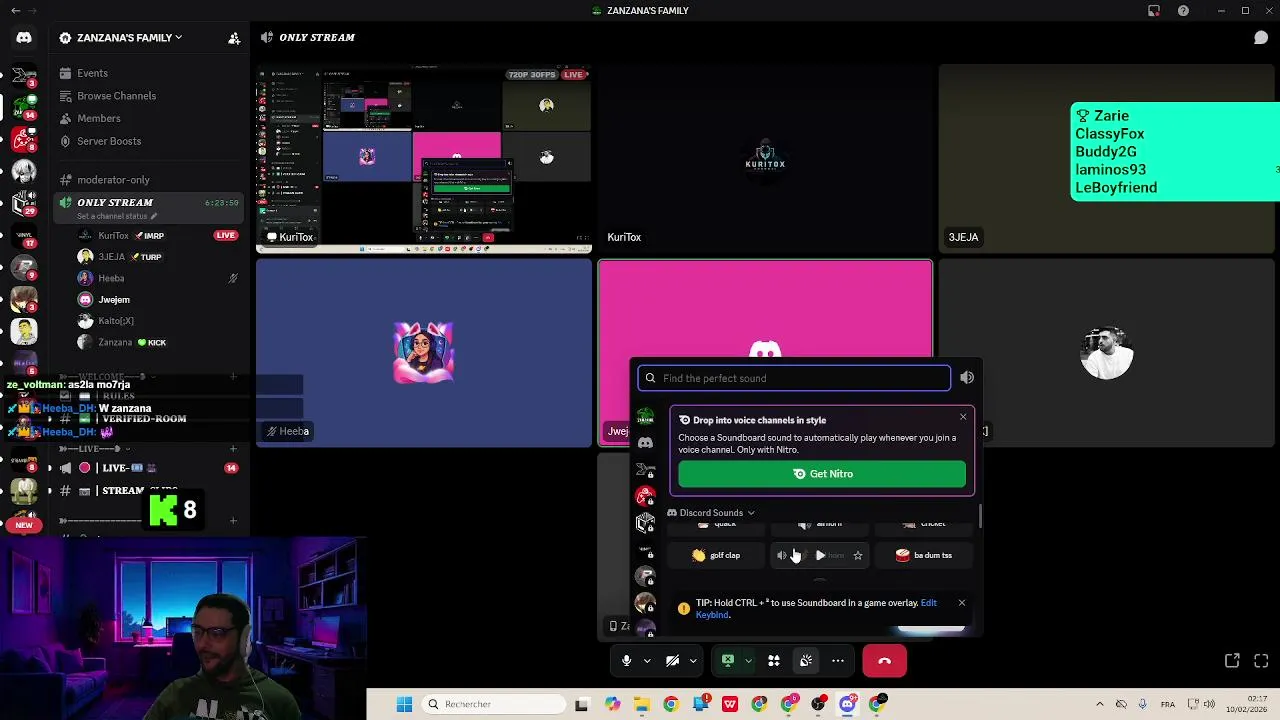Open Browse Channels
The height and width of the screenshot is (720, 1280).
116,96
